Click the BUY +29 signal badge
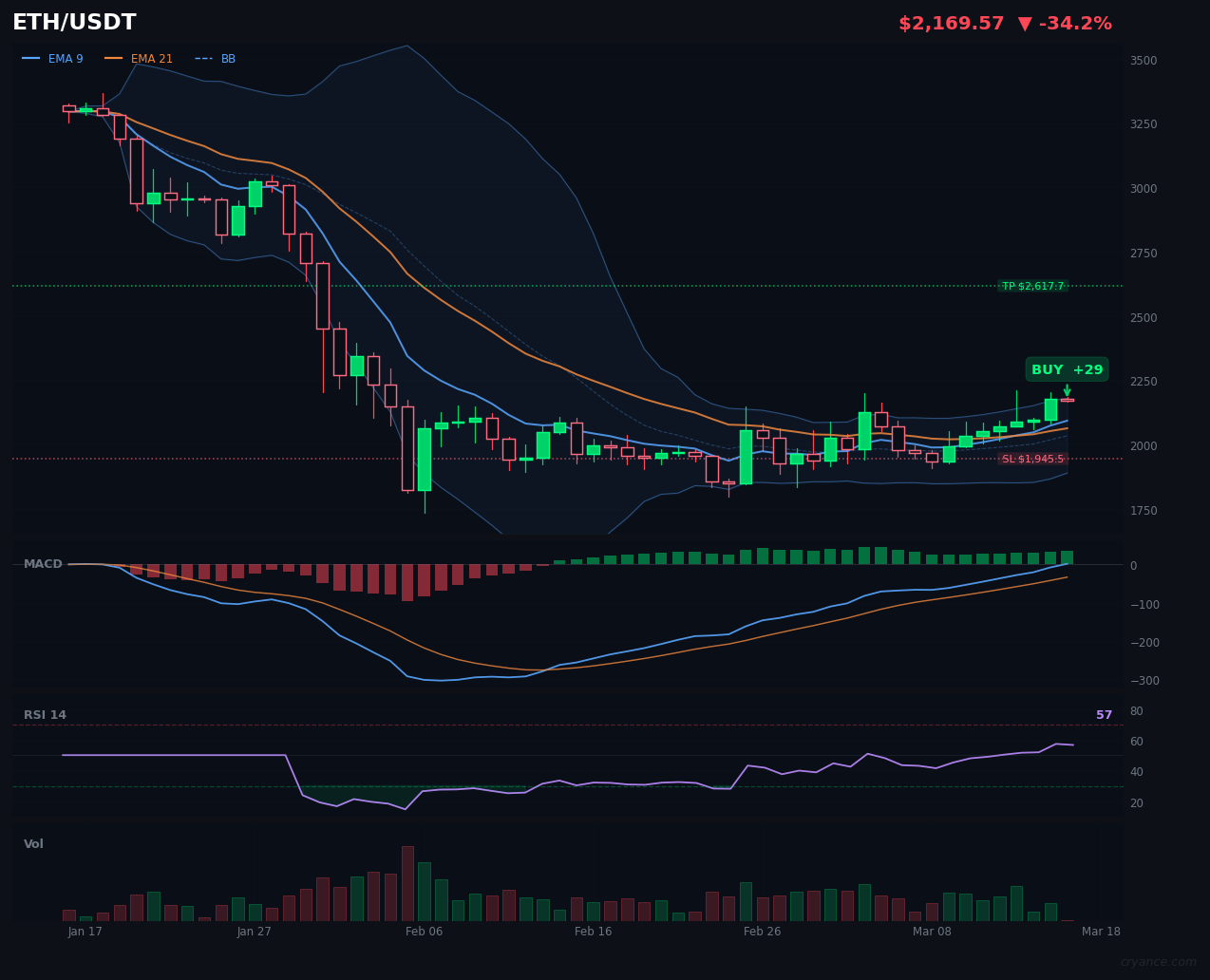Screen dimensions: 1210x980 tap(1066, 369)
